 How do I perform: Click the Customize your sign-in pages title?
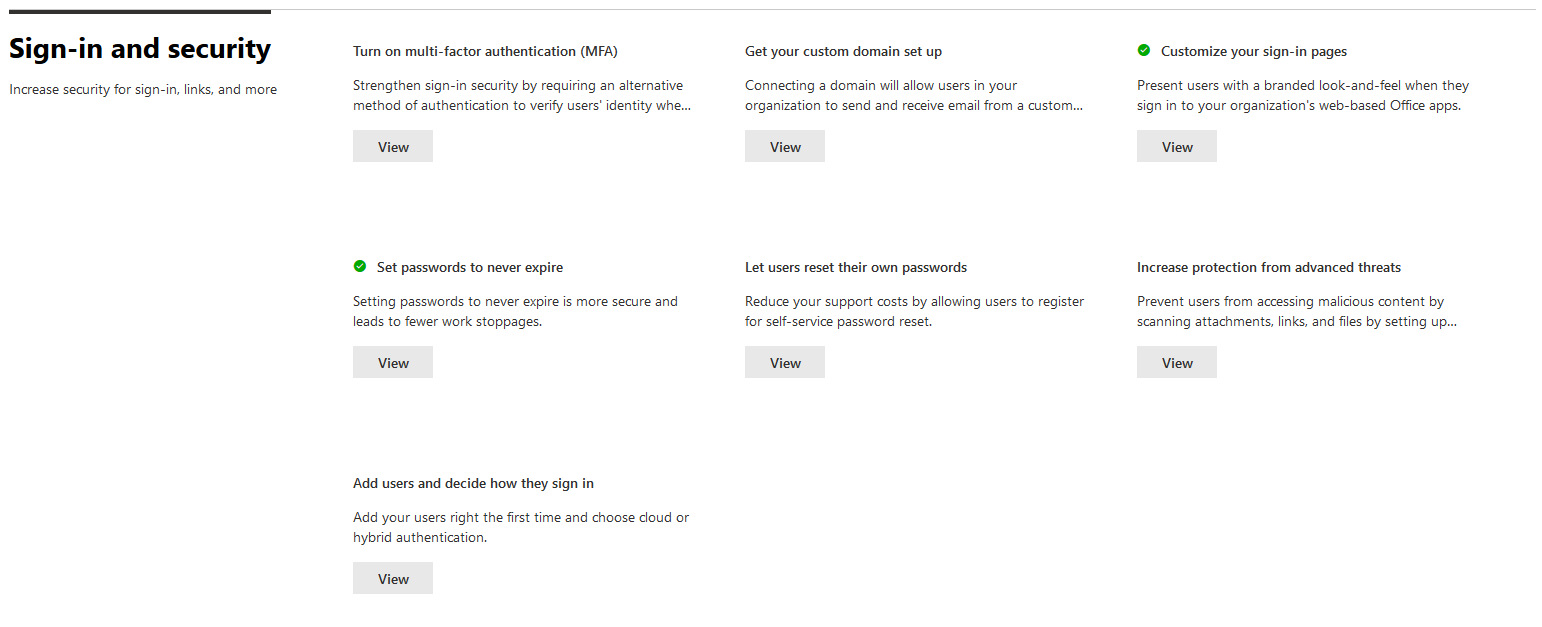click(1254, 51)
